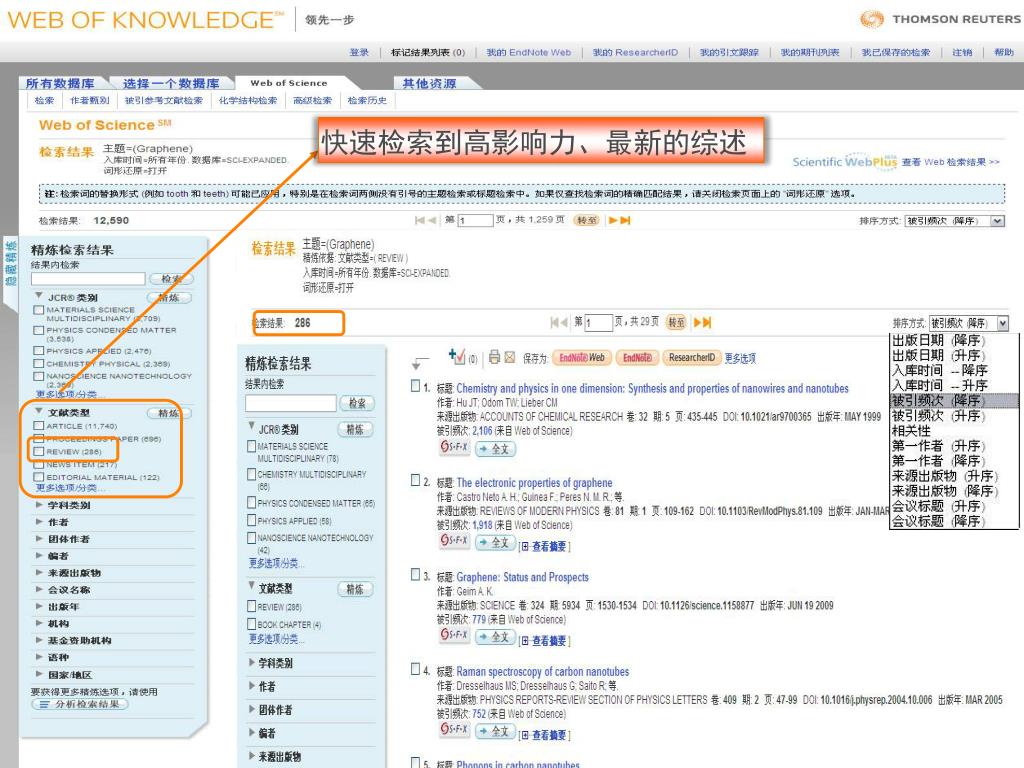This screenshot has height=768, width=1024.
Task: Check Editorial Material (122)
Action: [x=39, y=477]
